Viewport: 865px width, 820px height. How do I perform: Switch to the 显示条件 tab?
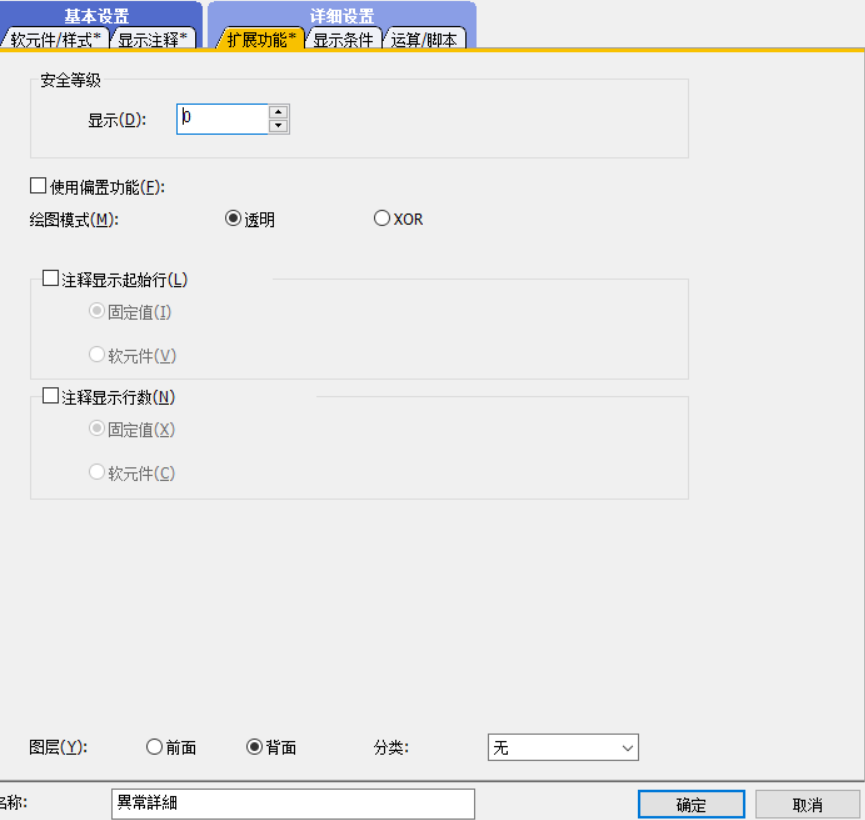click(343, 40)
